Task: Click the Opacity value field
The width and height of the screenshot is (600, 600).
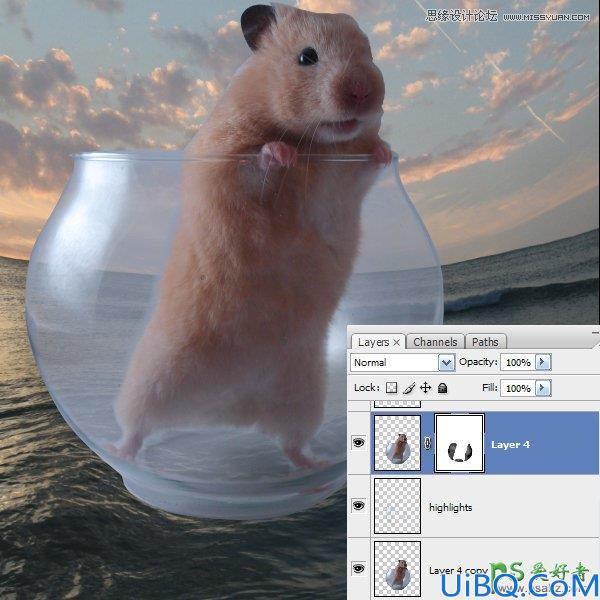Action: pos(518,362)
